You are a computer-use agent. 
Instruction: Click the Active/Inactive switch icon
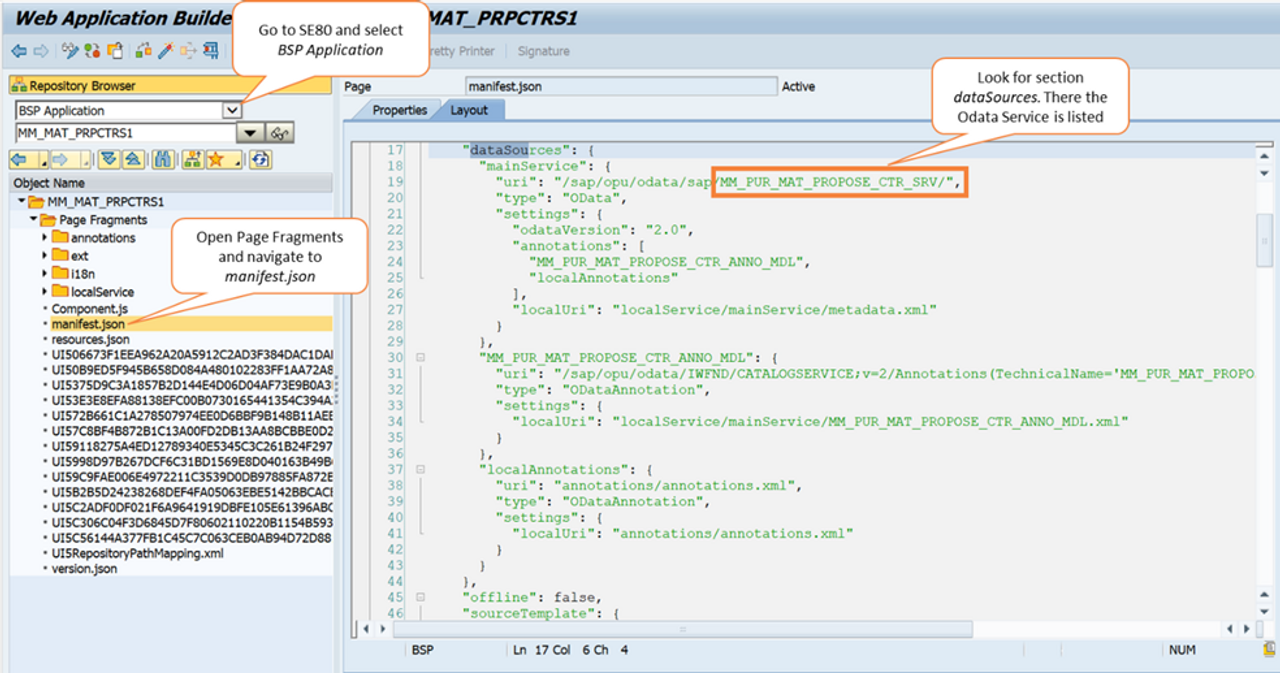coord(92,50)
